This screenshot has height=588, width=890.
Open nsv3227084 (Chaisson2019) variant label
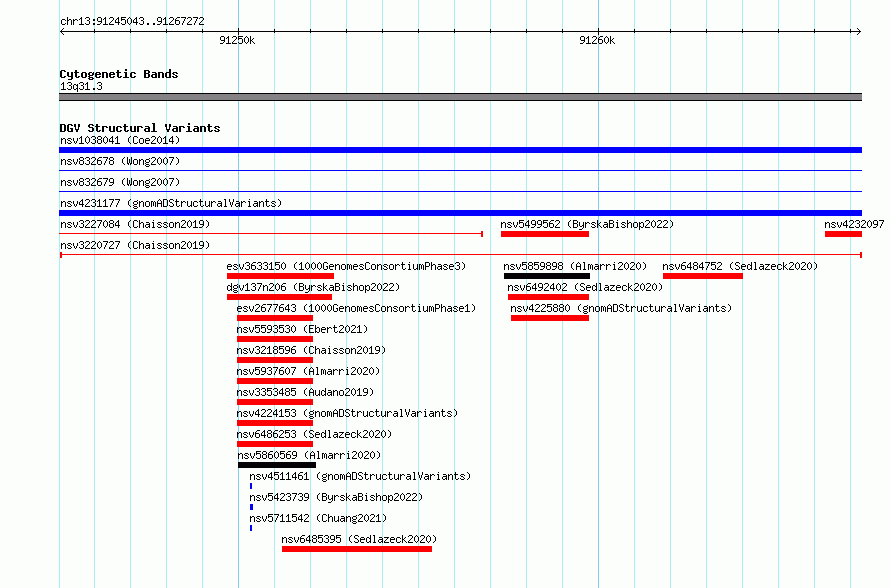coord(135,224)
